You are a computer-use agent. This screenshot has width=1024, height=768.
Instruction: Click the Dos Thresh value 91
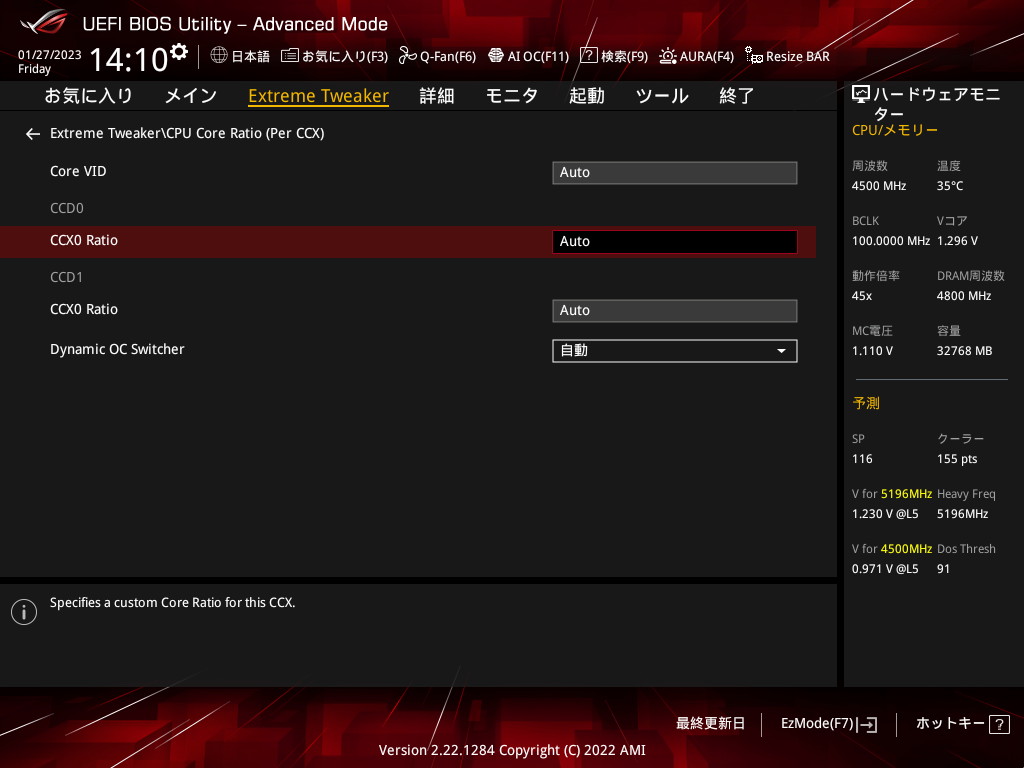coord(943,569)
